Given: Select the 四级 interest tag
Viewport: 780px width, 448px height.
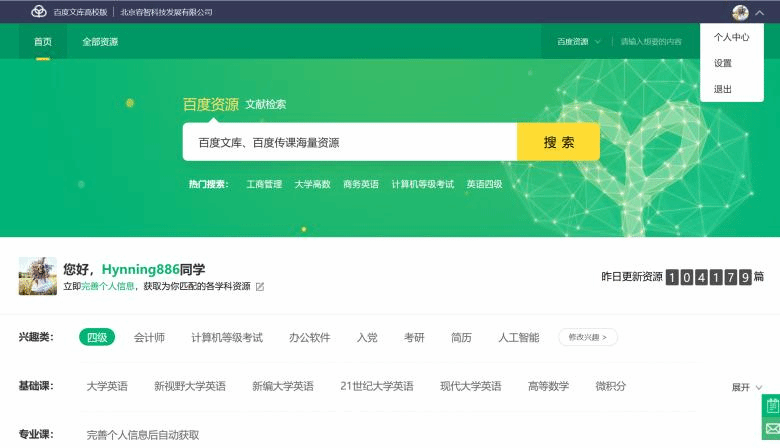Looking at the screenshot, I should pos(97,337).
